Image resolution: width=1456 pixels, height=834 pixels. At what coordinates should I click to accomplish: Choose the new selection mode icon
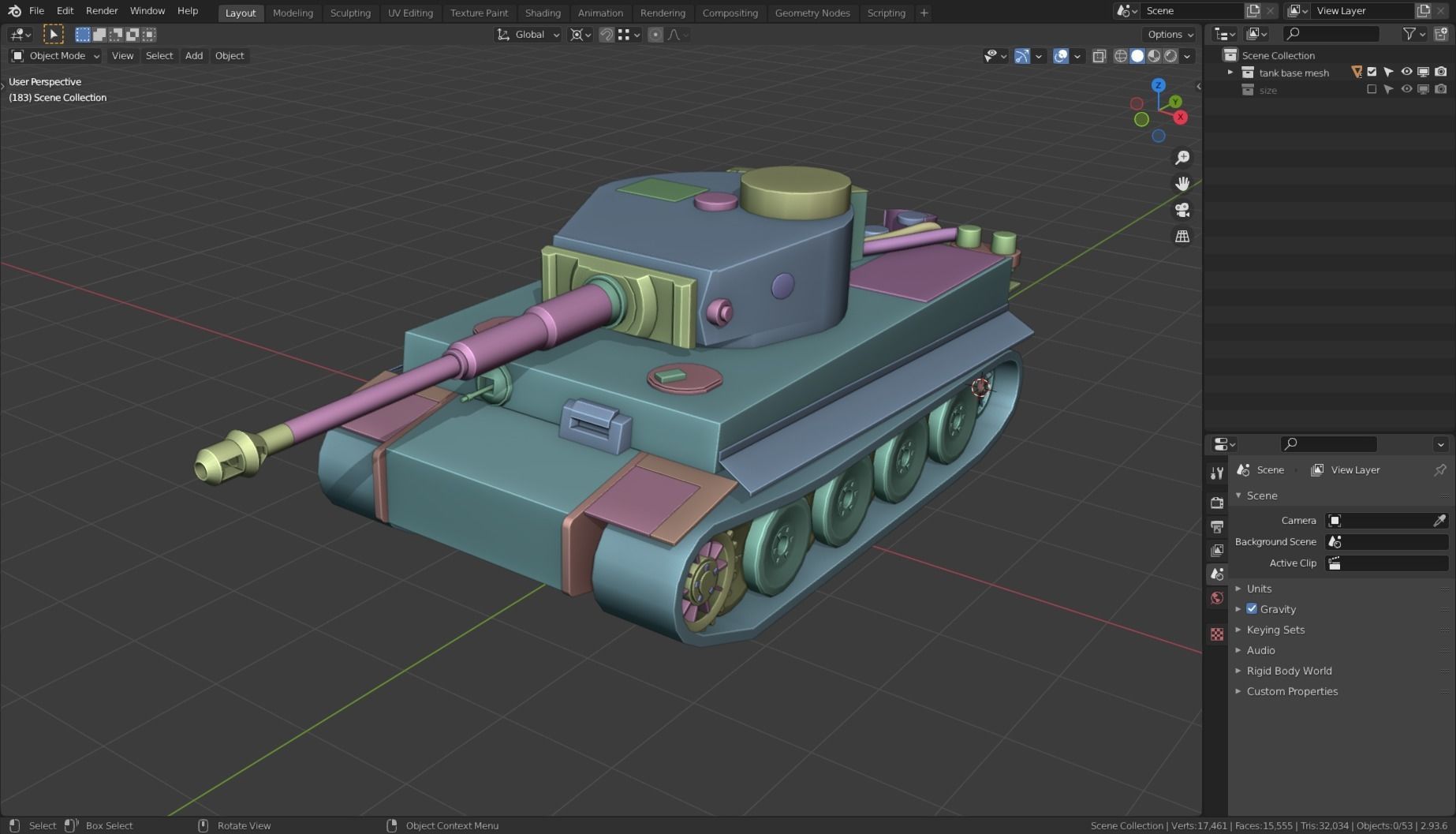83,34
